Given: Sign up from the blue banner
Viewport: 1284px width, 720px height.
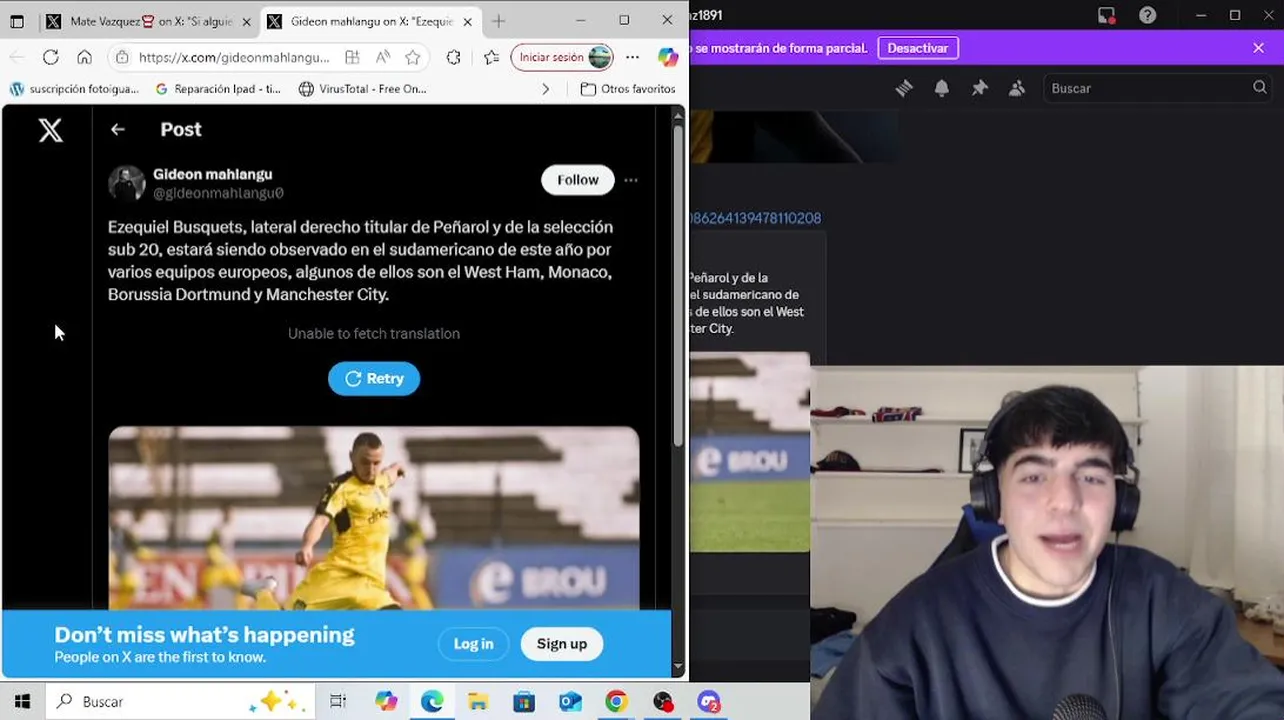Looking at the screenshot, I should (562, 644).
